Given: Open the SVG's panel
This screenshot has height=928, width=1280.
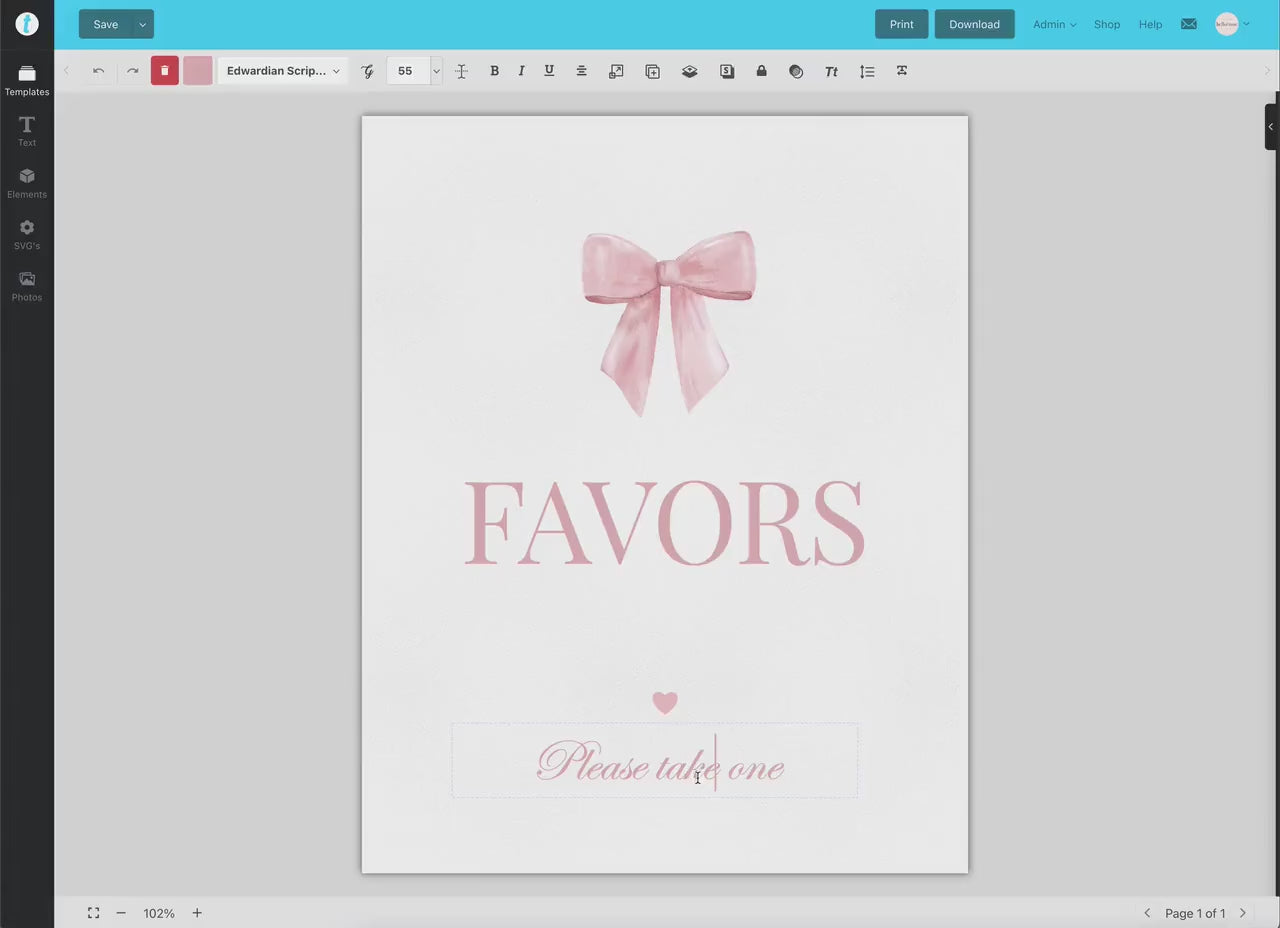Looking at the screenshot, I should (27, 235).
